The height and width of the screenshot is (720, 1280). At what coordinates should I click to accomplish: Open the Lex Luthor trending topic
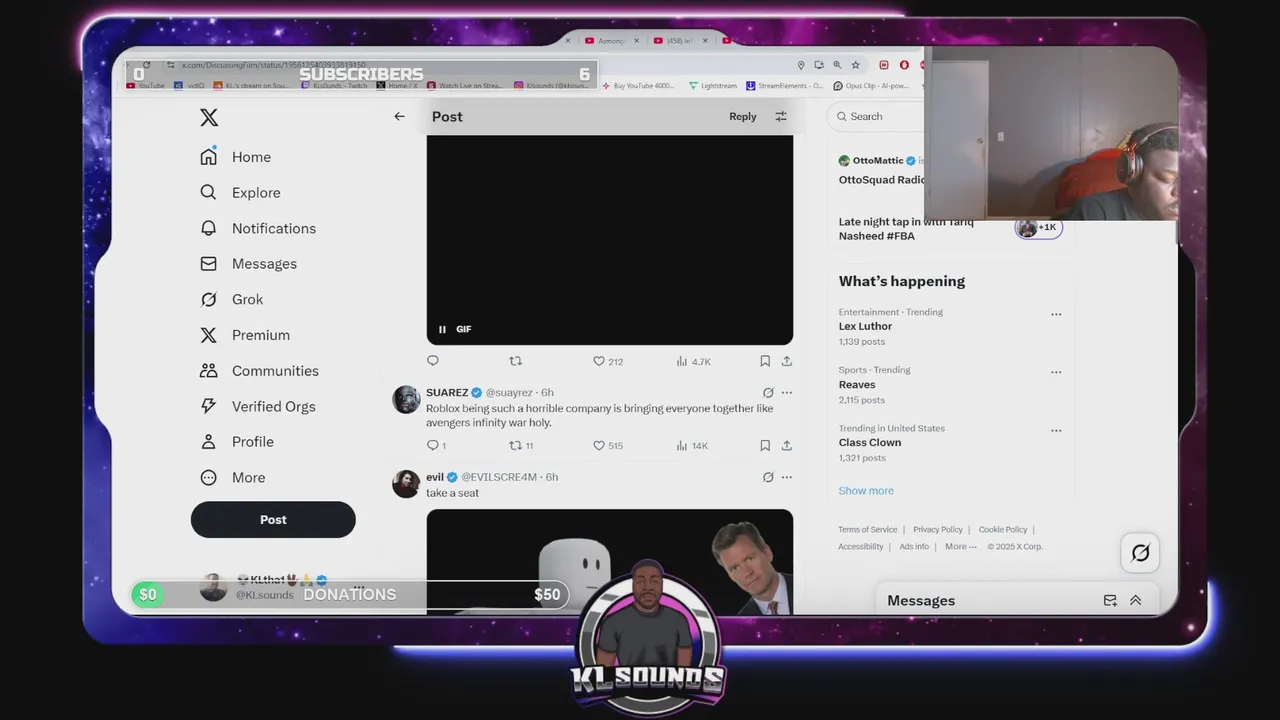coord(866,327)
